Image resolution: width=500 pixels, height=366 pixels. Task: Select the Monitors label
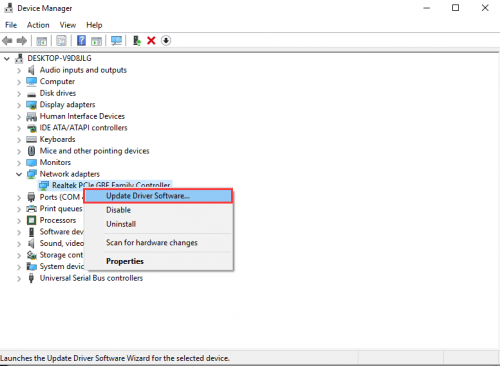pos(55,162)
